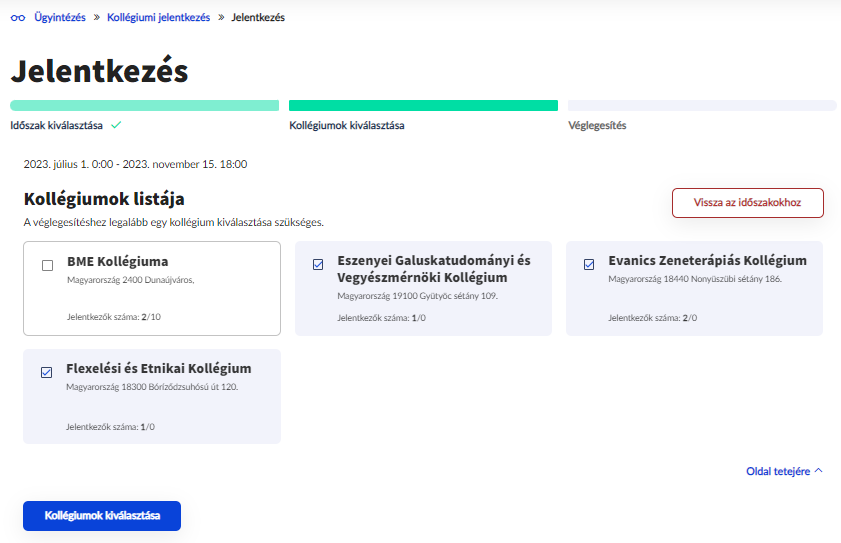Check the BME Kollégiuma checkbox
Screen dimensions: 841x543
(x=47, y=265)
